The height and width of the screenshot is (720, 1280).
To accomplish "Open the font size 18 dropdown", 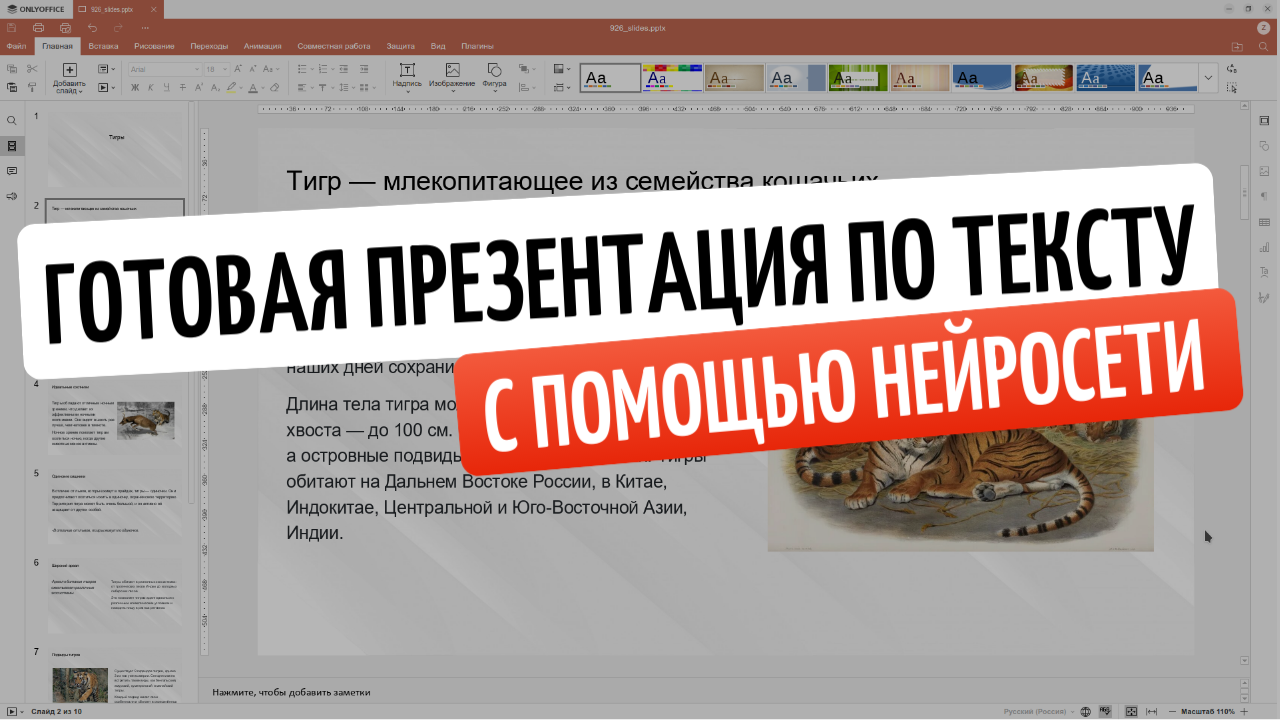I will [225, 69].
